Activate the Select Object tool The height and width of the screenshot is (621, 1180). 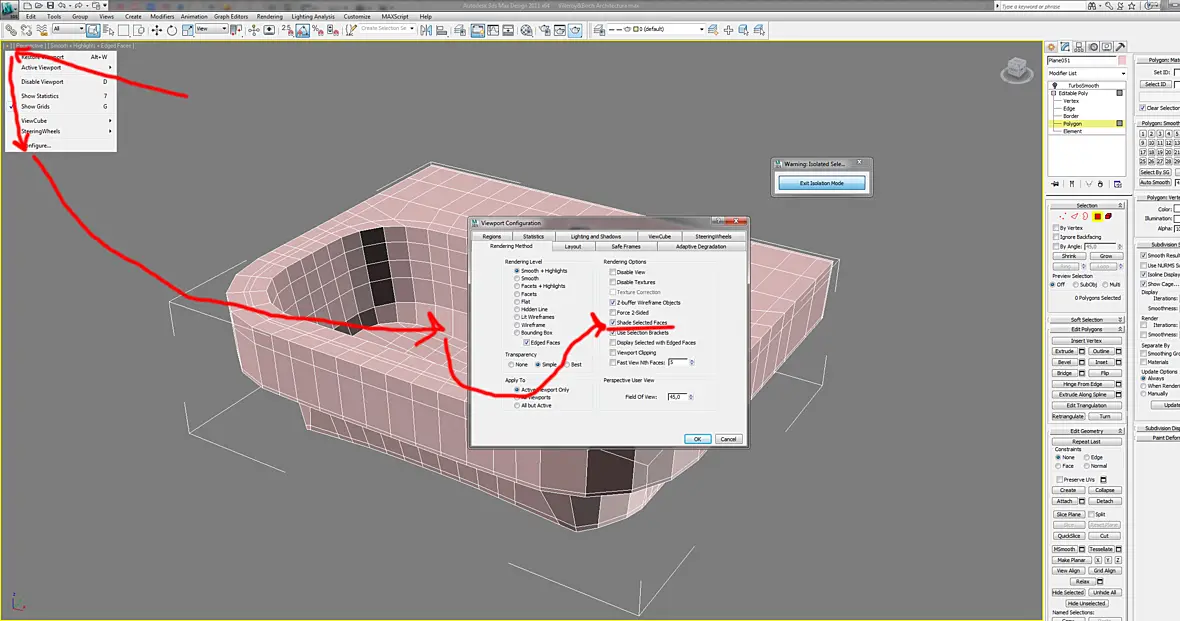click(x=93, y=30)
